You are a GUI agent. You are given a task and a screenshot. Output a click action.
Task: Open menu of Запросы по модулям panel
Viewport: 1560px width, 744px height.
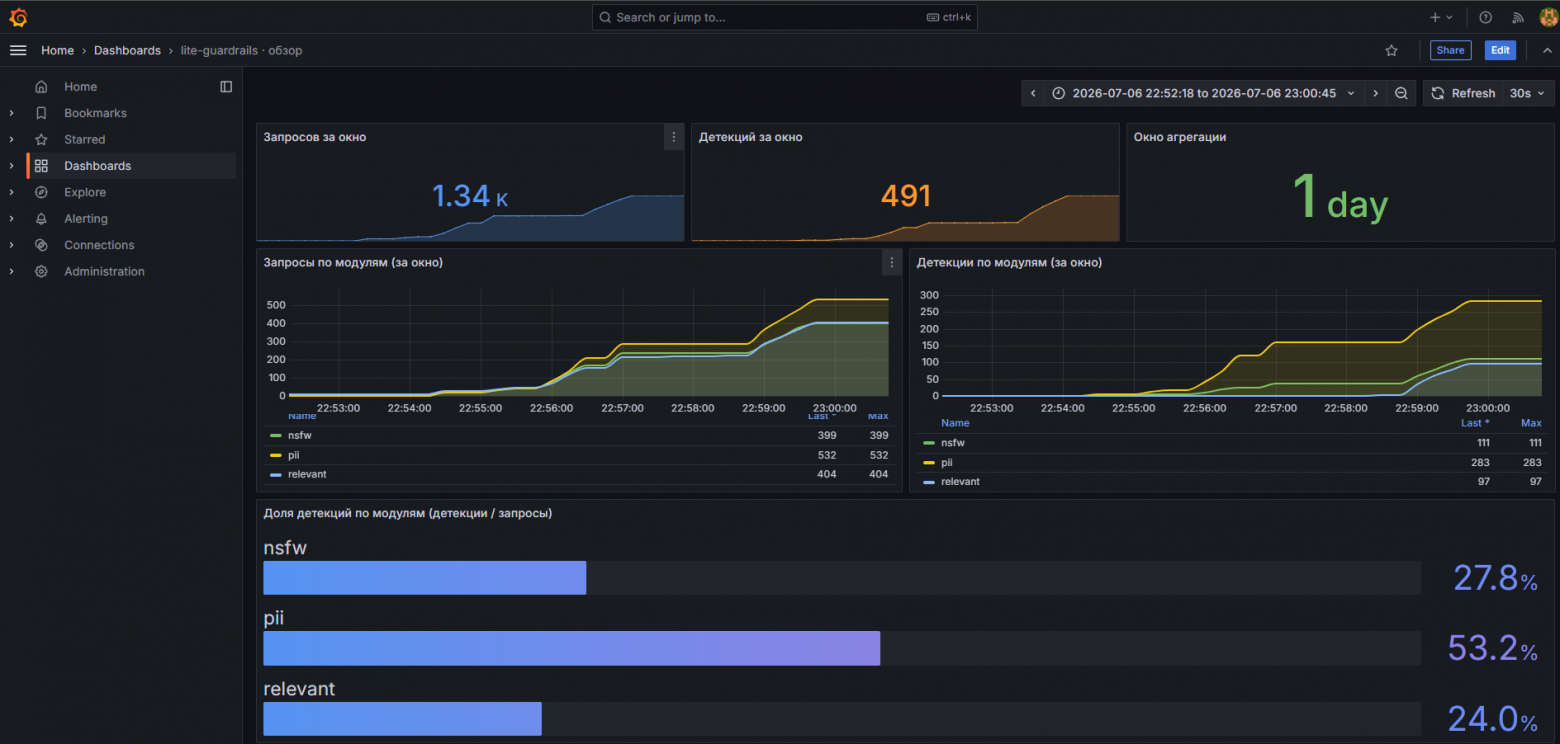pyautogui.click(x=891, y=263)
